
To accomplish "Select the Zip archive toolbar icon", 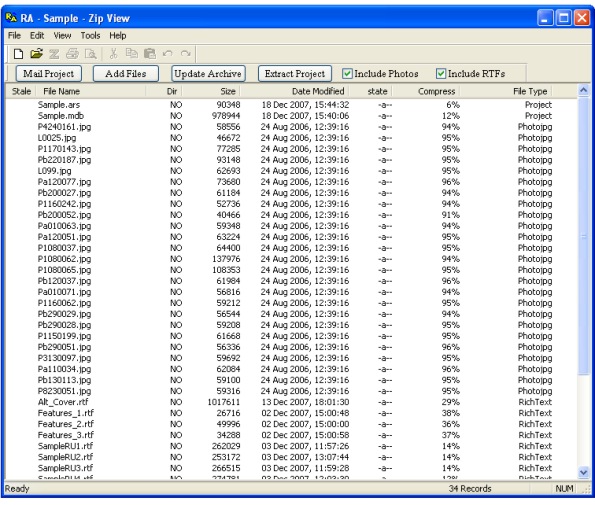I will [54, 54].
